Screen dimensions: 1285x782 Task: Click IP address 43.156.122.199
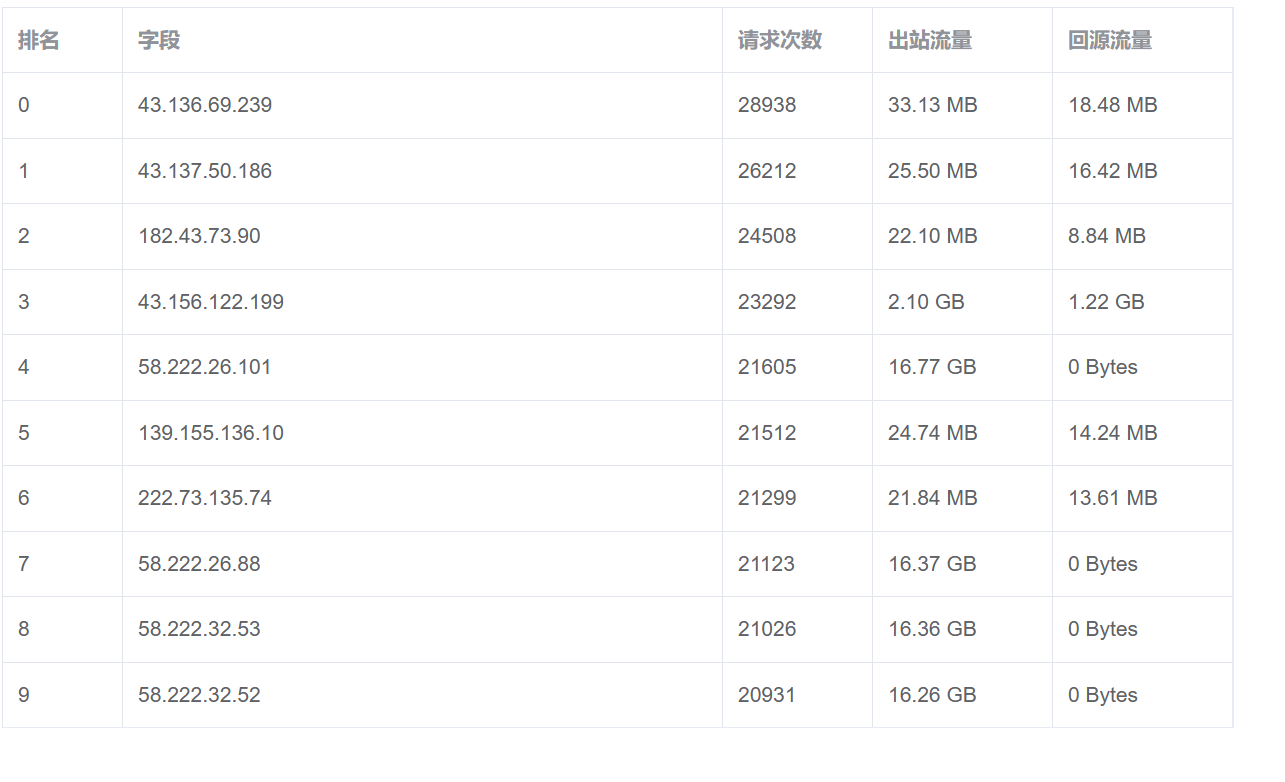[x=211, y=302]
